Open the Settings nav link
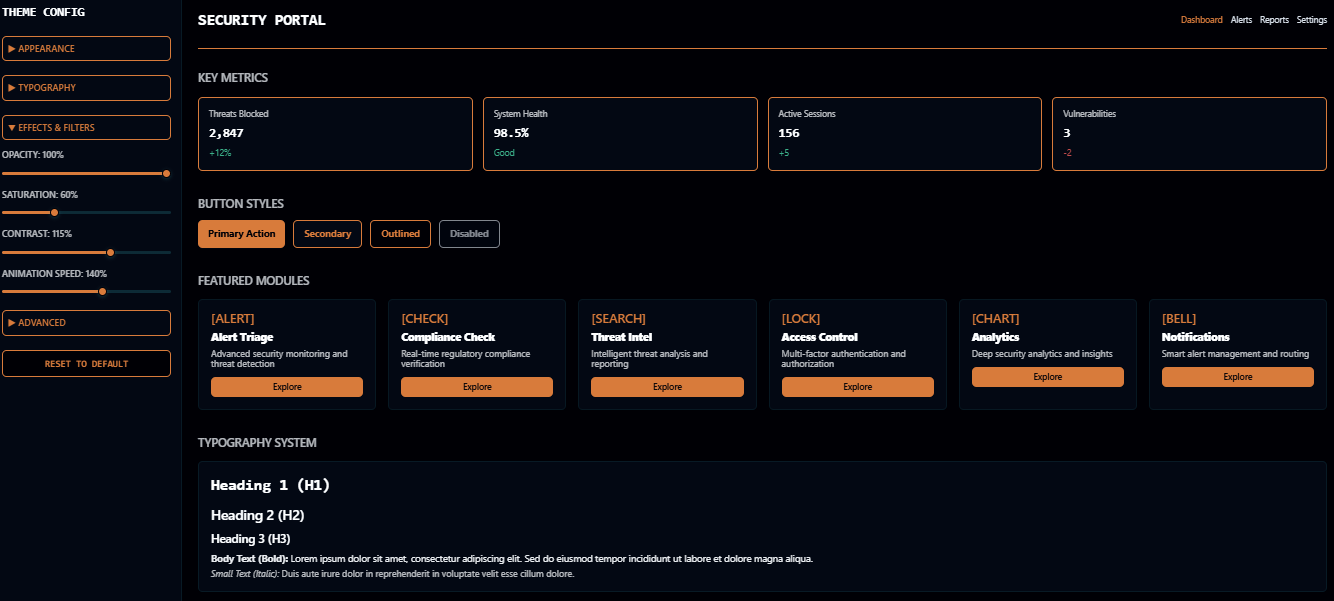 point(1311,20)
